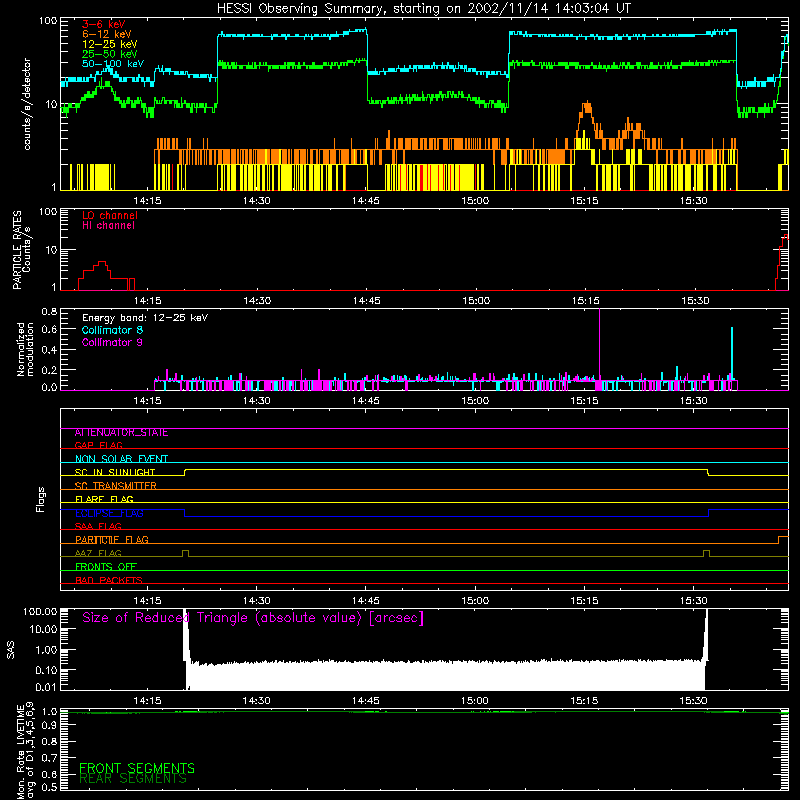Select the green 25-50 keV legend label
Screen dimensions: 800x800
pos(110,54)
